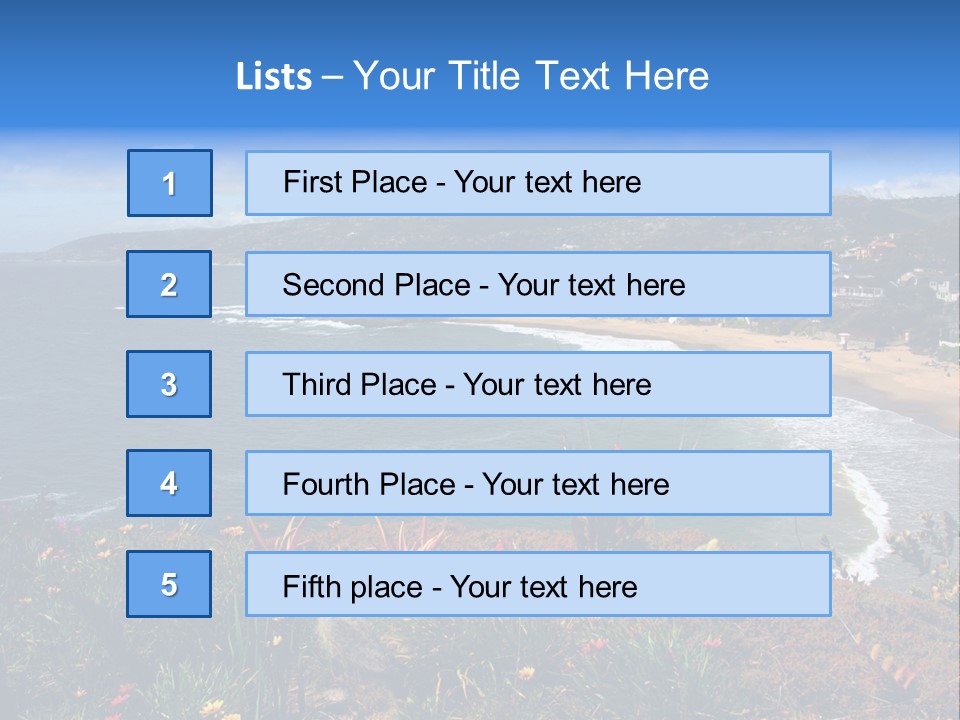Screen dimensions: 960x720
Task: Select the number 2 square
Action: [x=169, y=284]
